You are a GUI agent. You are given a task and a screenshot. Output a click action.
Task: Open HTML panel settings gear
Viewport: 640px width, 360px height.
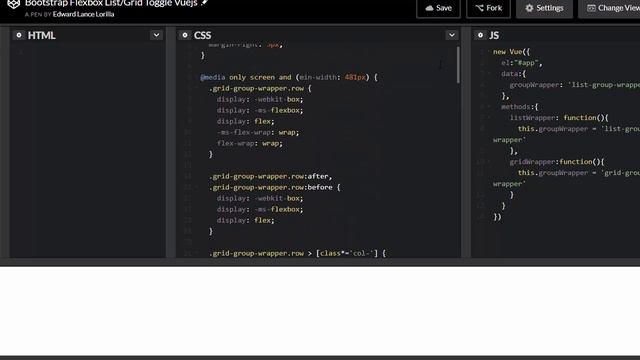[x=19, y=35]
